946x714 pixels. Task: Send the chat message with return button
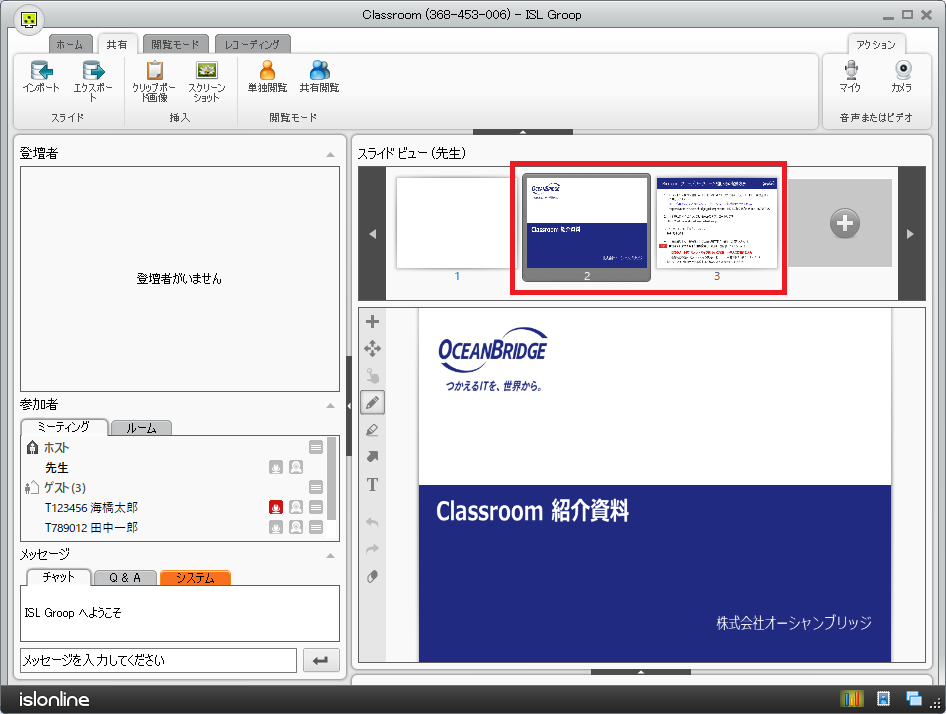(321, 660)
